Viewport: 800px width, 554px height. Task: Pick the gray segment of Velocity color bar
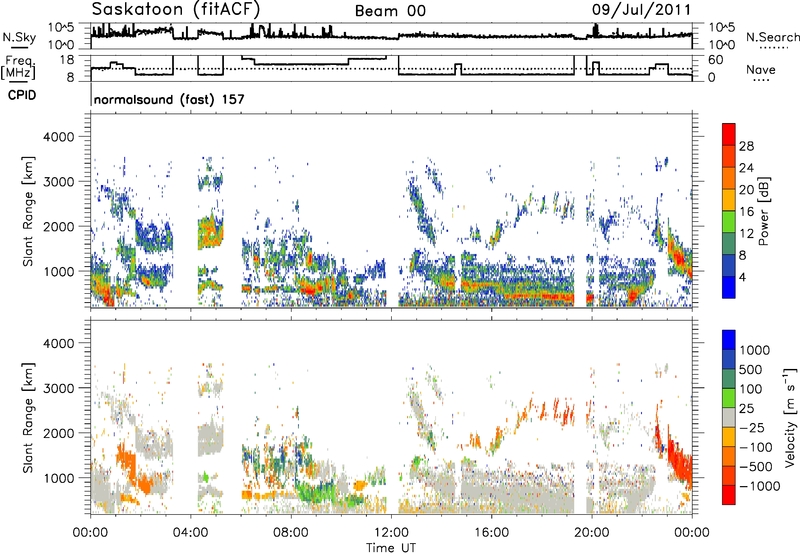[x=729, y=417]
